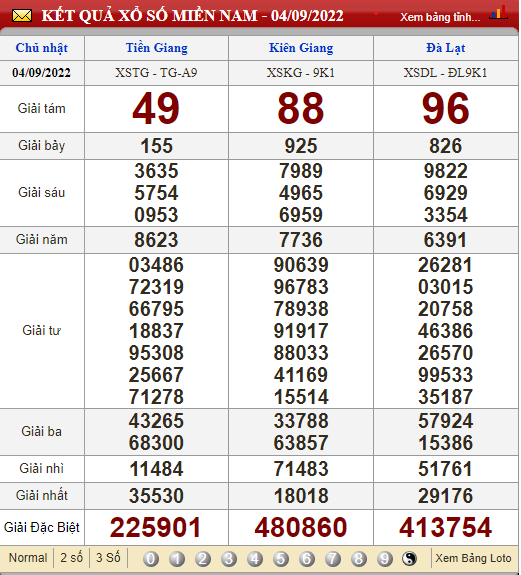Select giải nhất number 29176
521x575 pixels.
pyautogui.click(x=445, y=496)
